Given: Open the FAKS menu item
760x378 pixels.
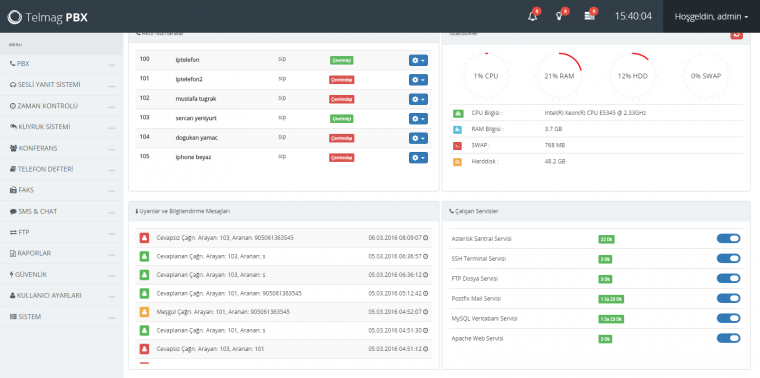Looking at the screenshot, I should tap(62, 190).
